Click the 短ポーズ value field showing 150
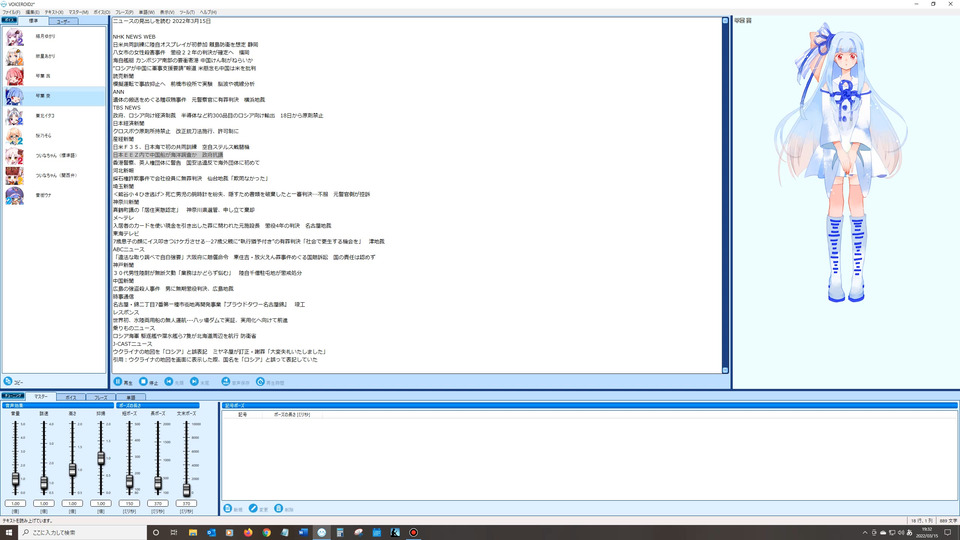The height and width of the screenshot is (540, 960). [129, 503]
